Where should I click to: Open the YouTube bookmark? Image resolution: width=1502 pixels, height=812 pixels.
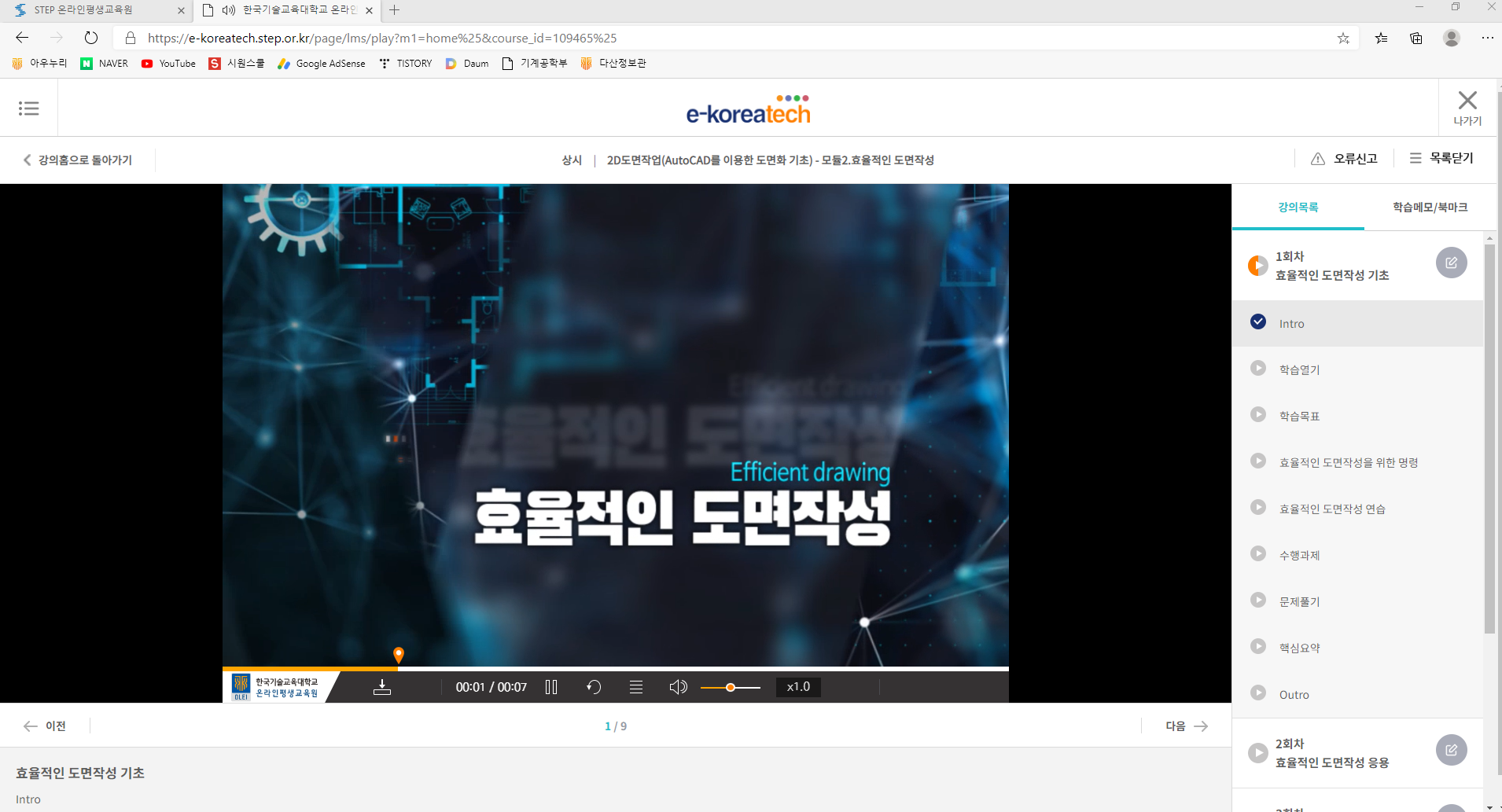tap(168, 64)
